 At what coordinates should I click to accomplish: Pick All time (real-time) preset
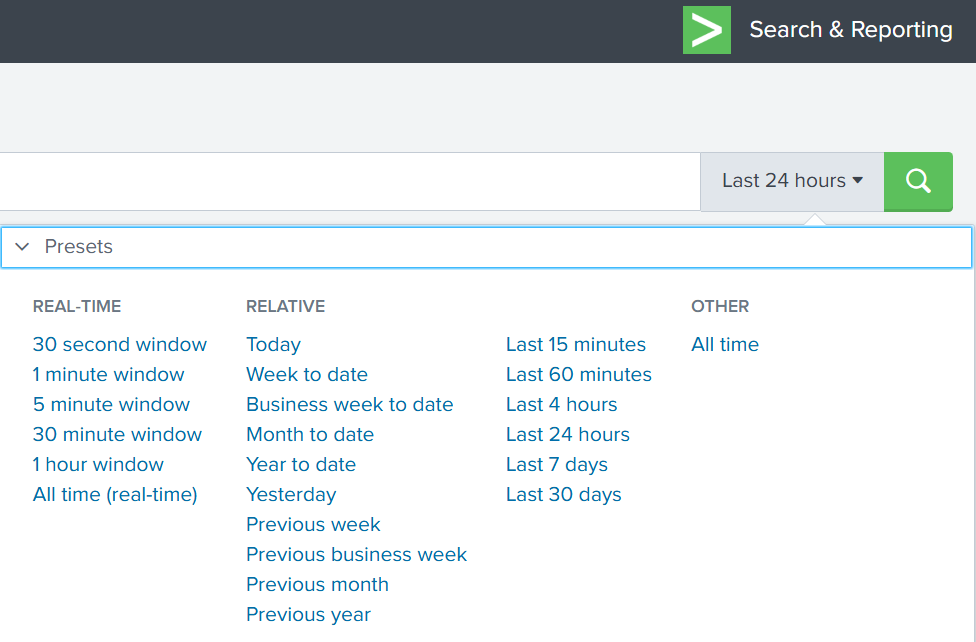coord(114,494)
